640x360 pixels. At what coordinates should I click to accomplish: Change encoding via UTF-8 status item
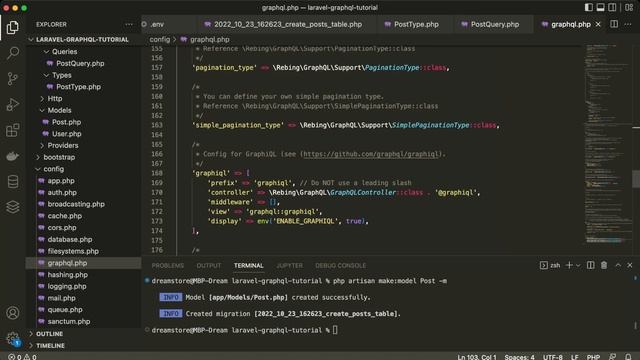click(x=553, y=357)
